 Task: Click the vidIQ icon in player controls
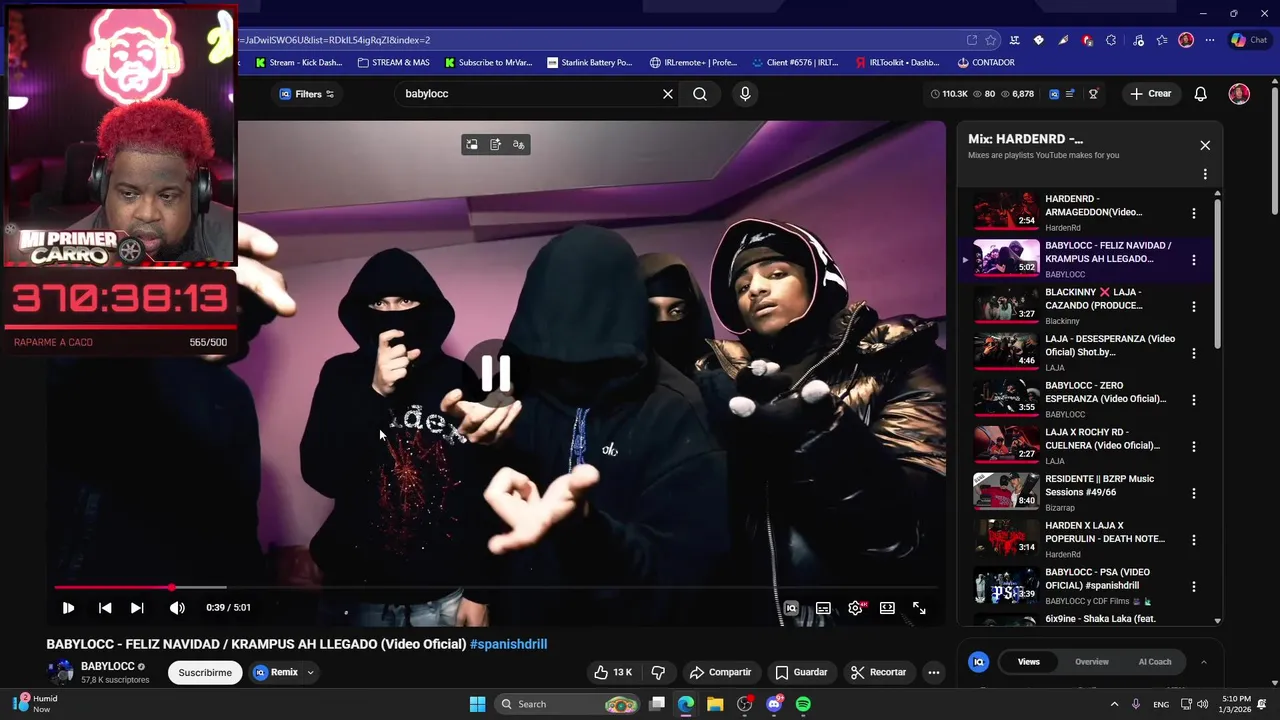pyautogui.click(x=791, y=608)
